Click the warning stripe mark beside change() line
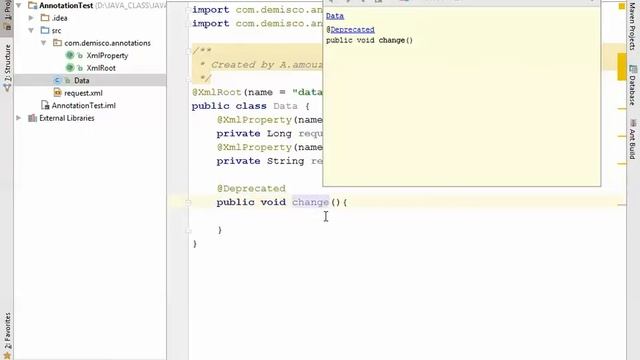The height and width of the screenshot is (360, 640). pyautogui.click(x=622, y=204)
